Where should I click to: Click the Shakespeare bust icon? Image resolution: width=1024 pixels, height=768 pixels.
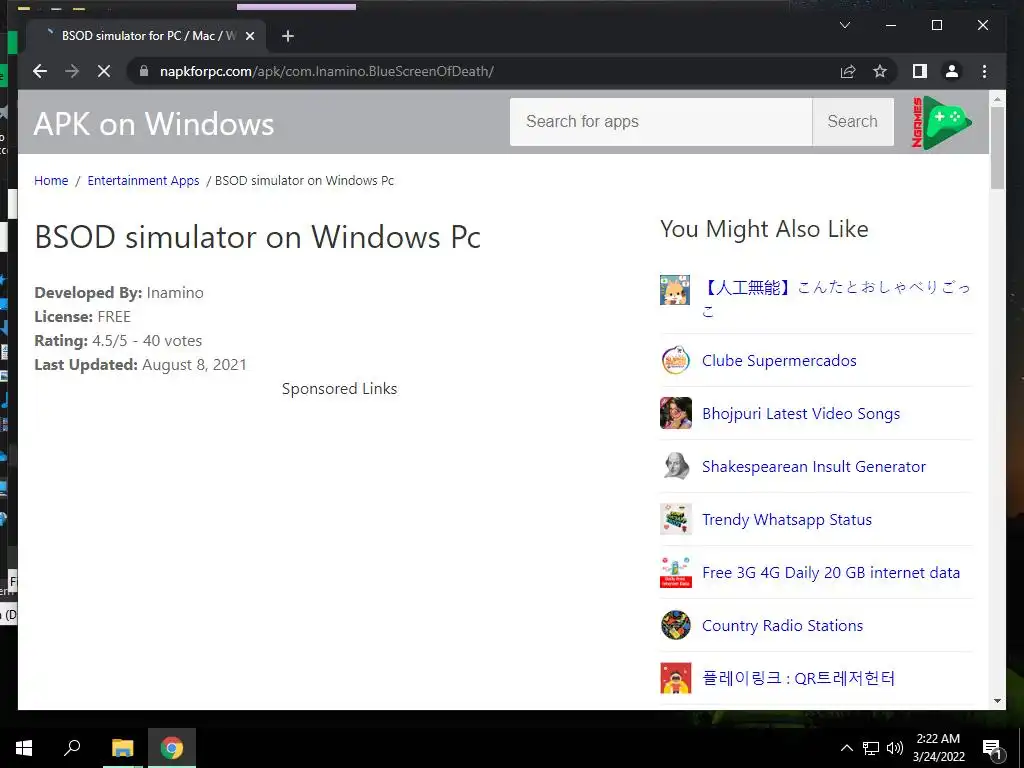point(675,466)
